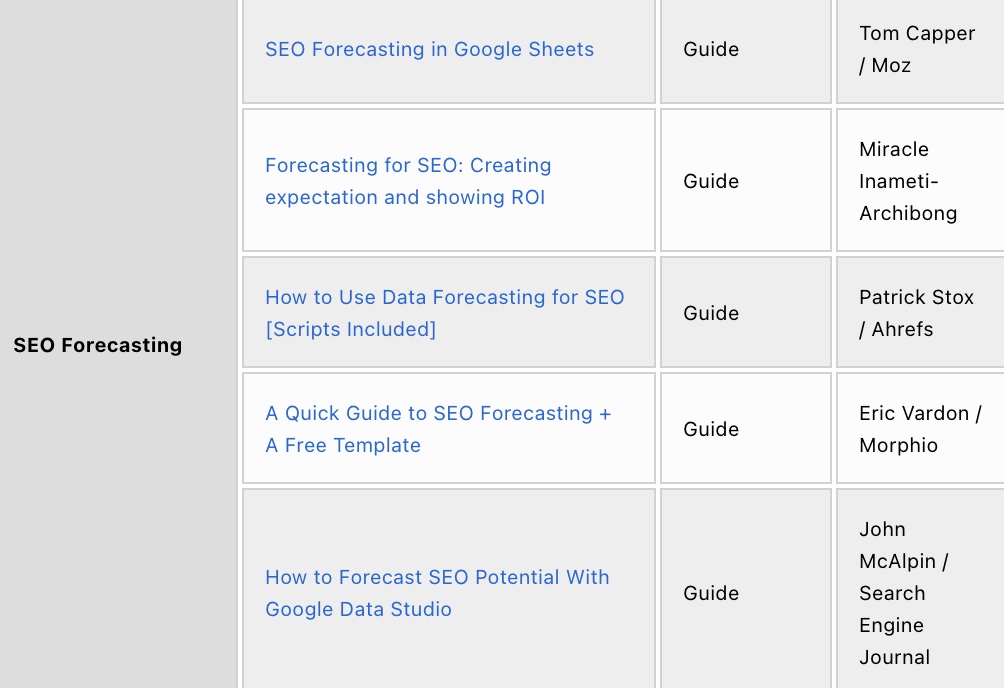Click the 'A Free Template' link text
The height and width of the screenshot is (688, 1004).
343,445
